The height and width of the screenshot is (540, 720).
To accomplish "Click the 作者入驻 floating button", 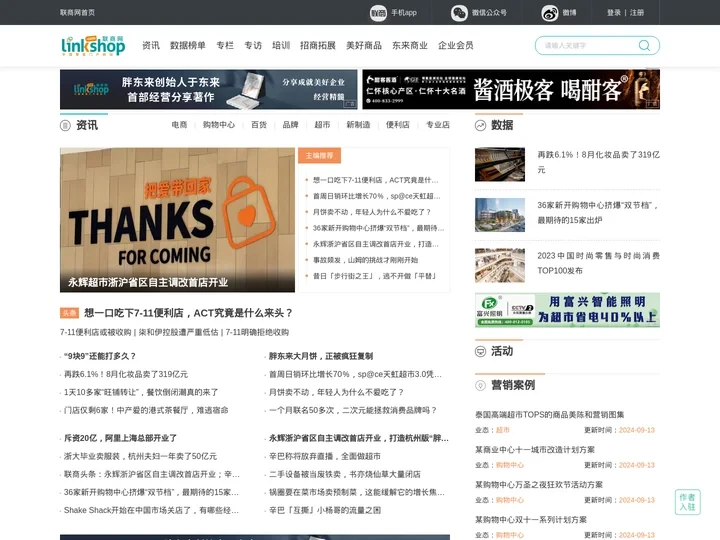I will click(x=687, y=502).
